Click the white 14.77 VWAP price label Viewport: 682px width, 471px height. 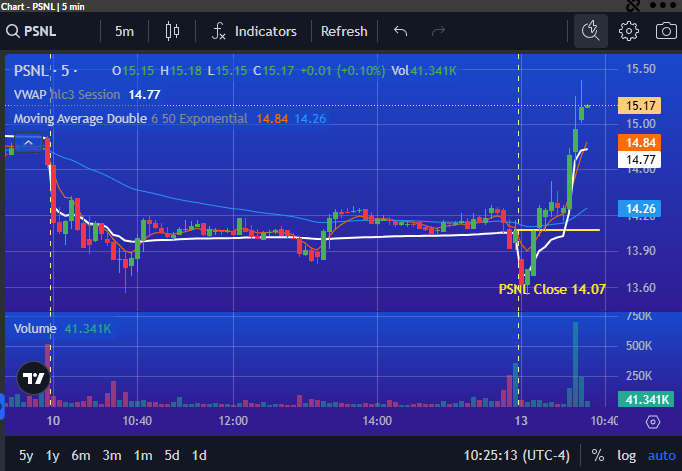coord(639,160)
